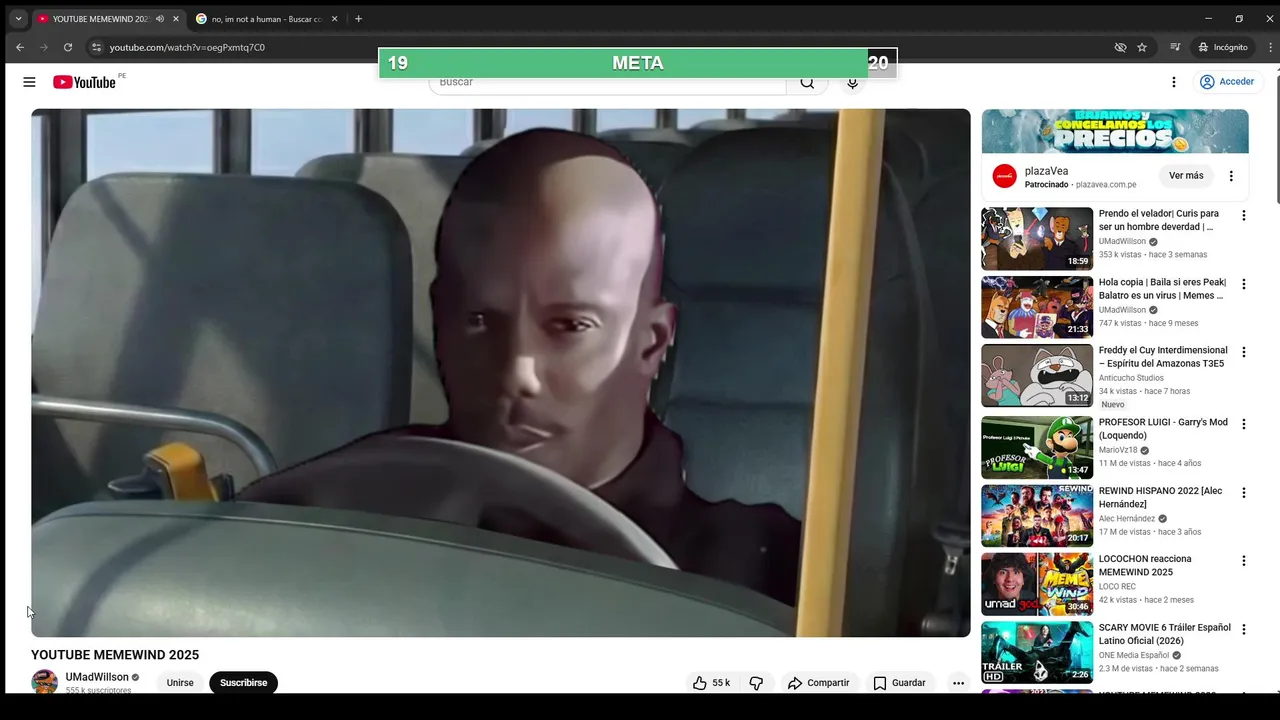Dislike the video with thumbs down
Screen dimensions: 1280x720
(757, 683)
